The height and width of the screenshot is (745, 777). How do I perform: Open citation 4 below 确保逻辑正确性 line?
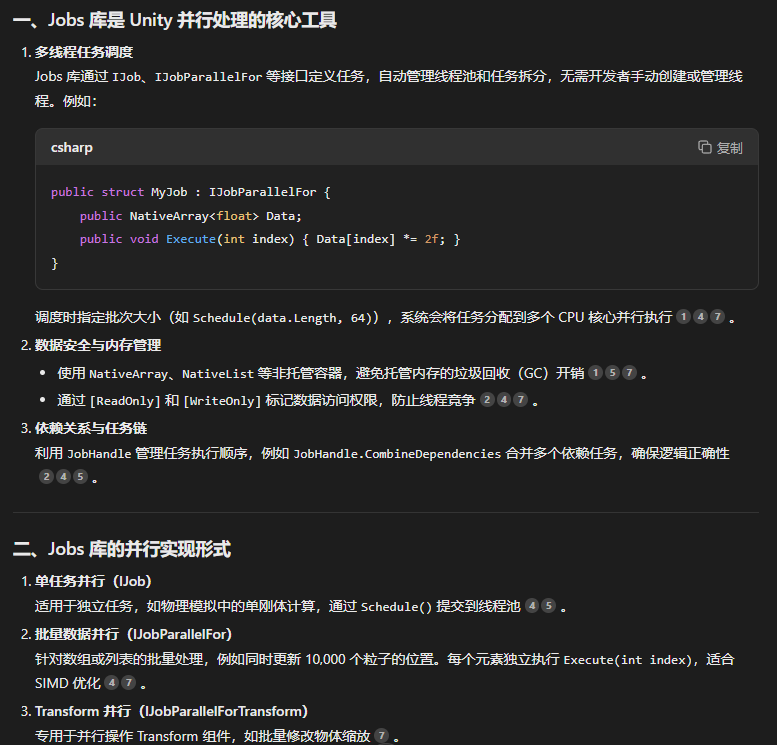click(x=63, y=477)
